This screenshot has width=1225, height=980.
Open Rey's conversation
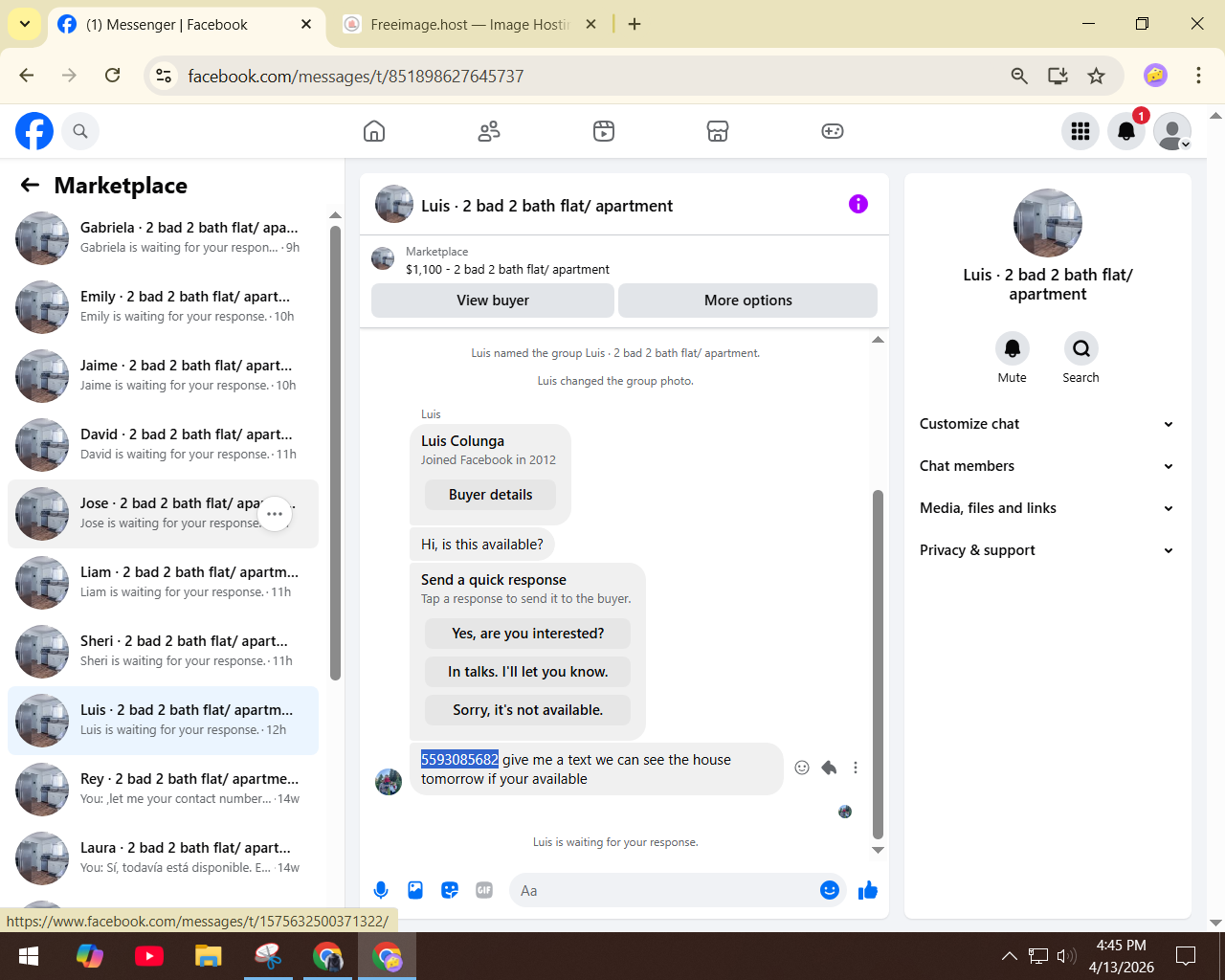pyautogui.click(x=163, y=790)
